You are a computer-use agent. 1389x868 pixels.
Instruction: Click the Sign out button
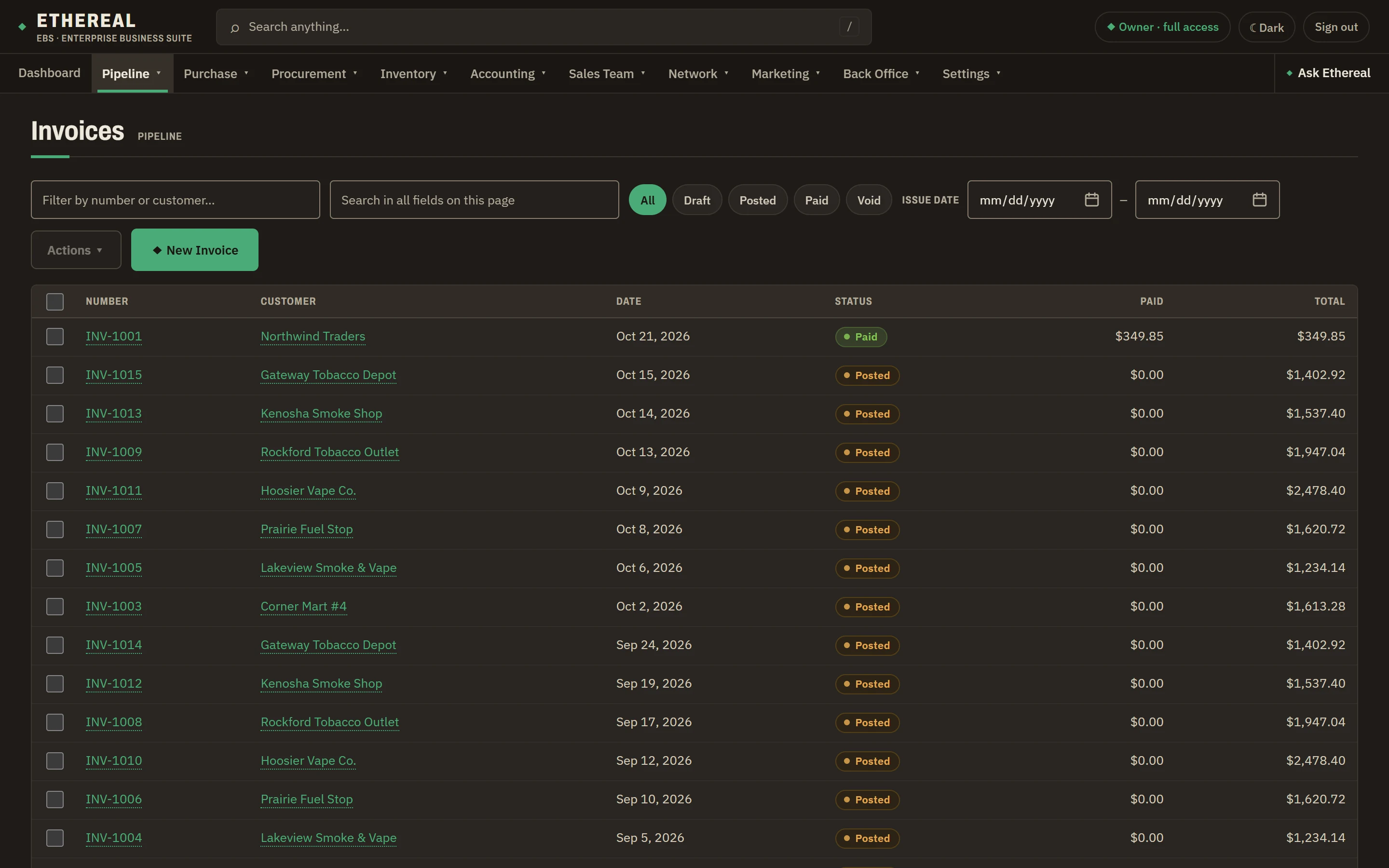(1335, 27)
